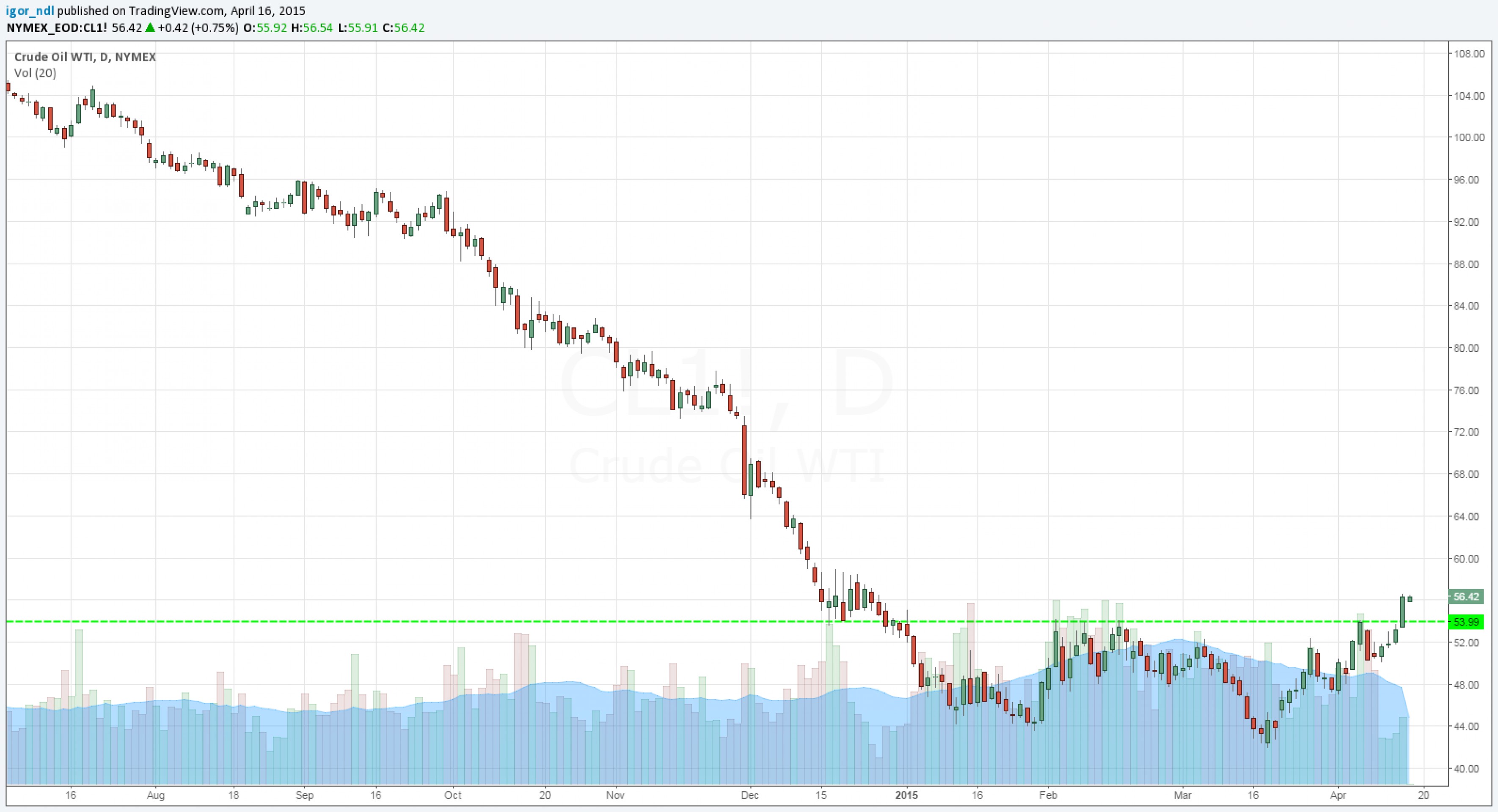Open the igor_ndl author profile link
1498x812 pixels.
pyautogui.click(x=30, y=11)
